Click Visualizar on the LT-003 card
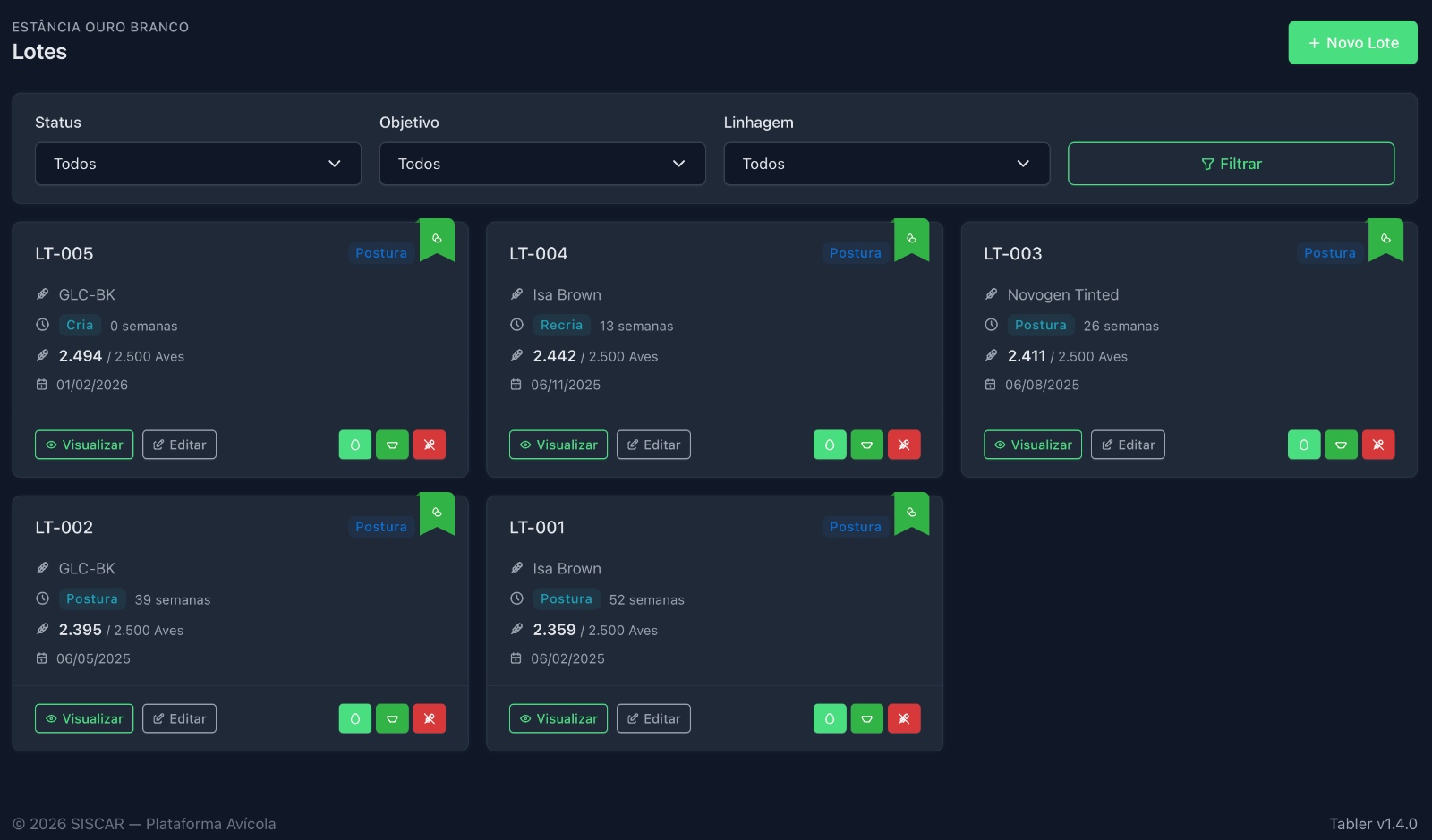1432x840 pixels. [x=1033, y=445]
